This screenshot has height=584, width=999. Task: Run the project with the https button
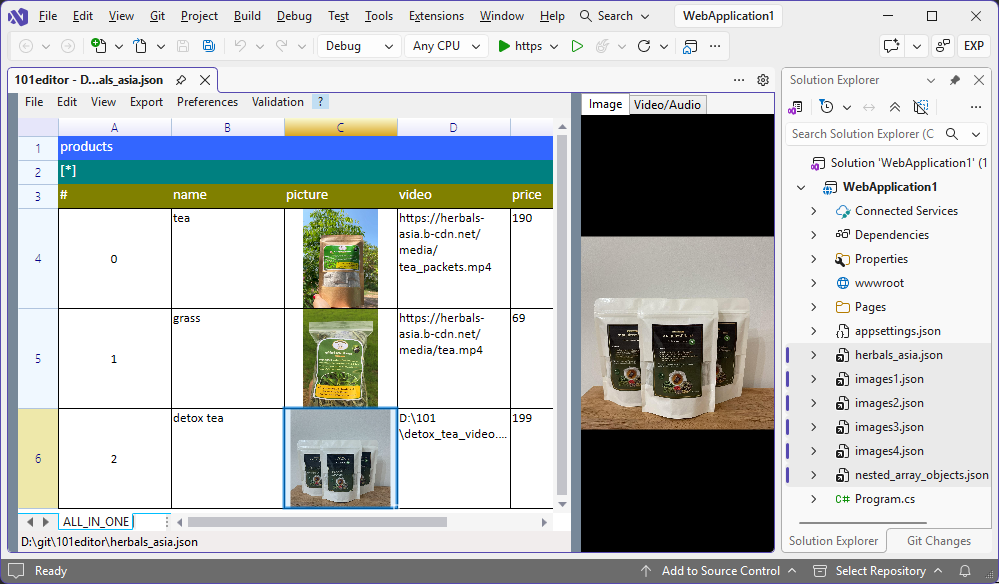tap(520, 46)
